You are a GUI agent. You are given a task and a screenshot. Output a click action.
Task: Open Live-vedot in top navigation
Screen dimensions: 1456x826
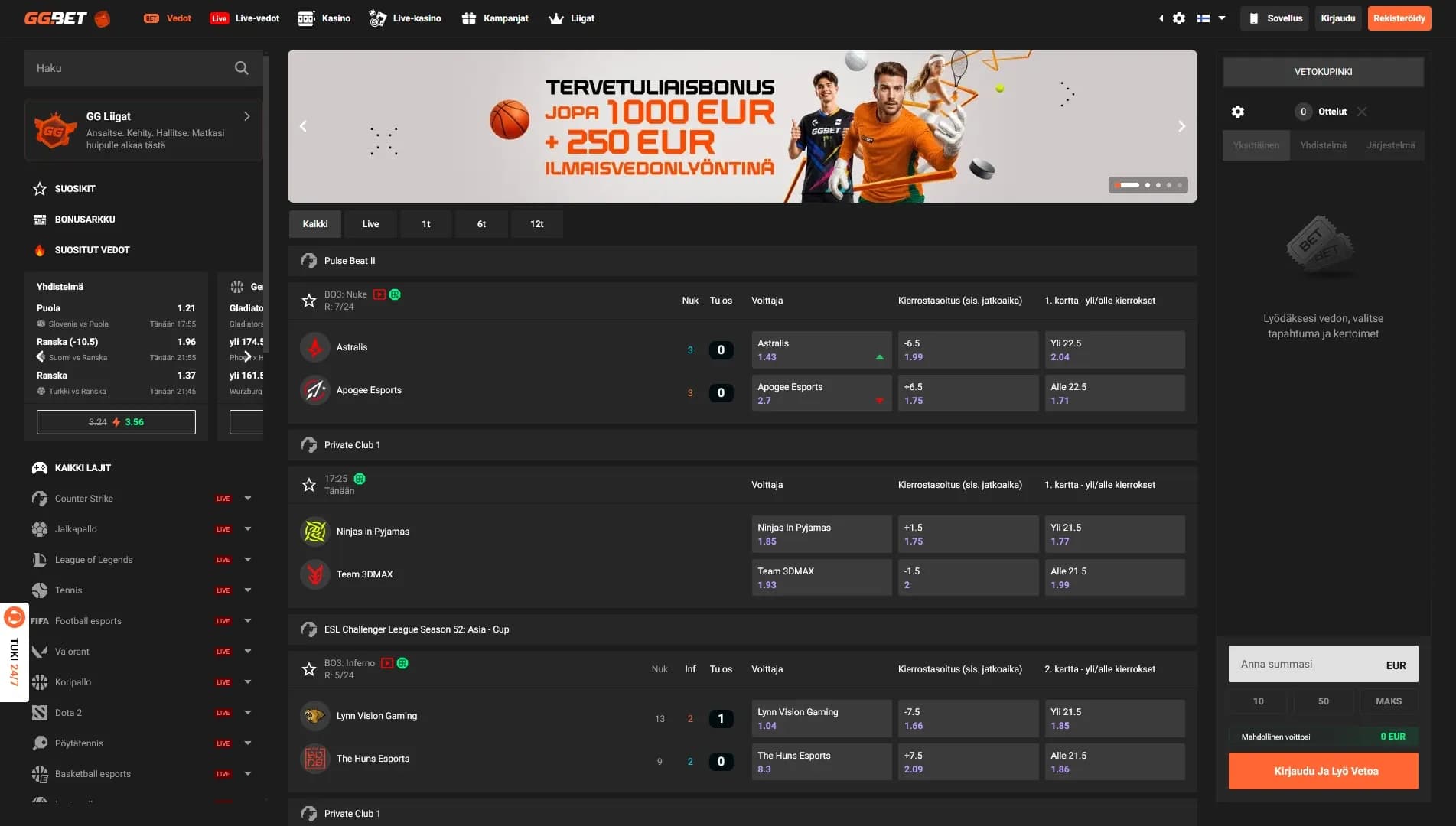[x=245, y=18]
